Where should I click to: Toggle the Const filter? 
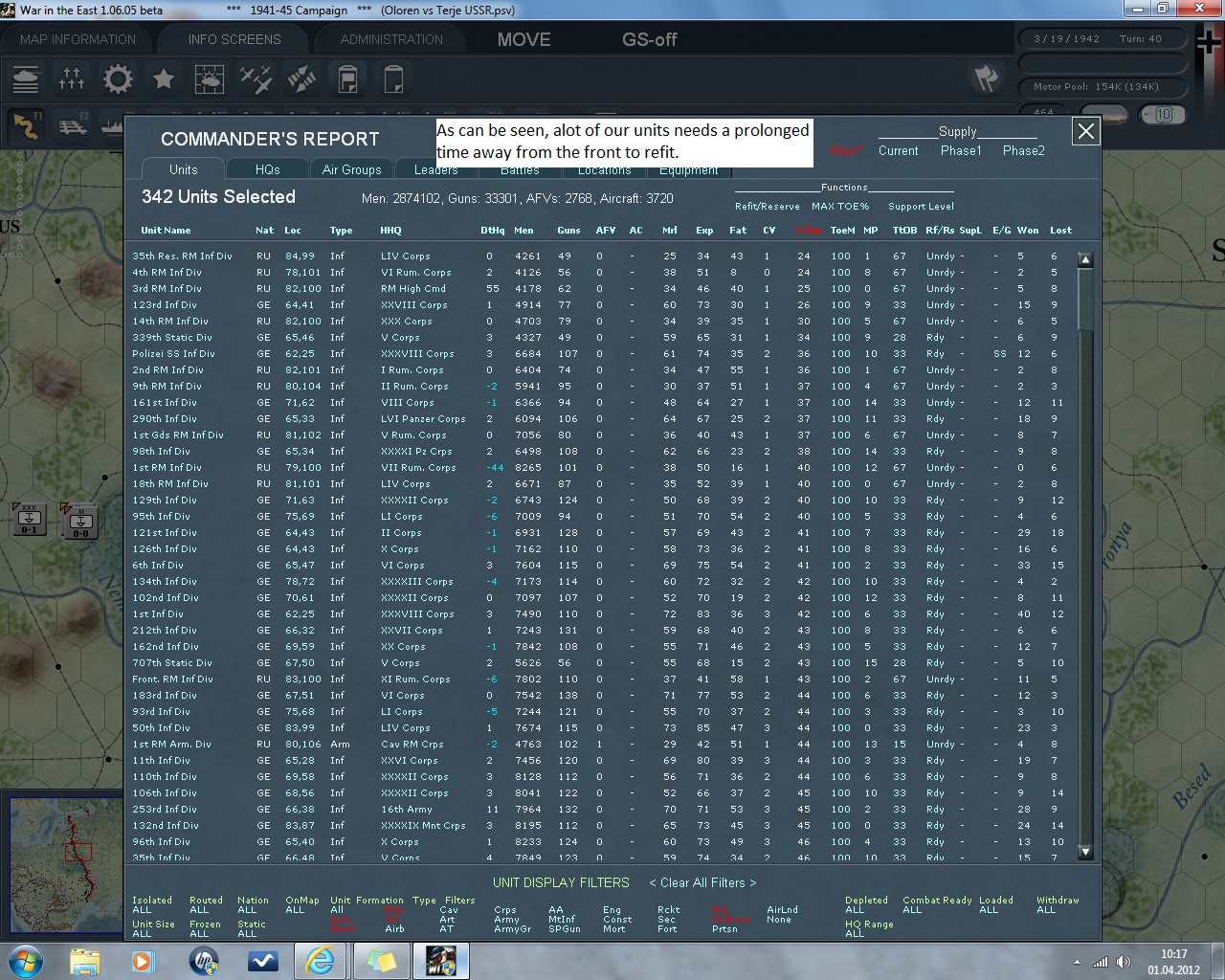click(x=617, y=920)
